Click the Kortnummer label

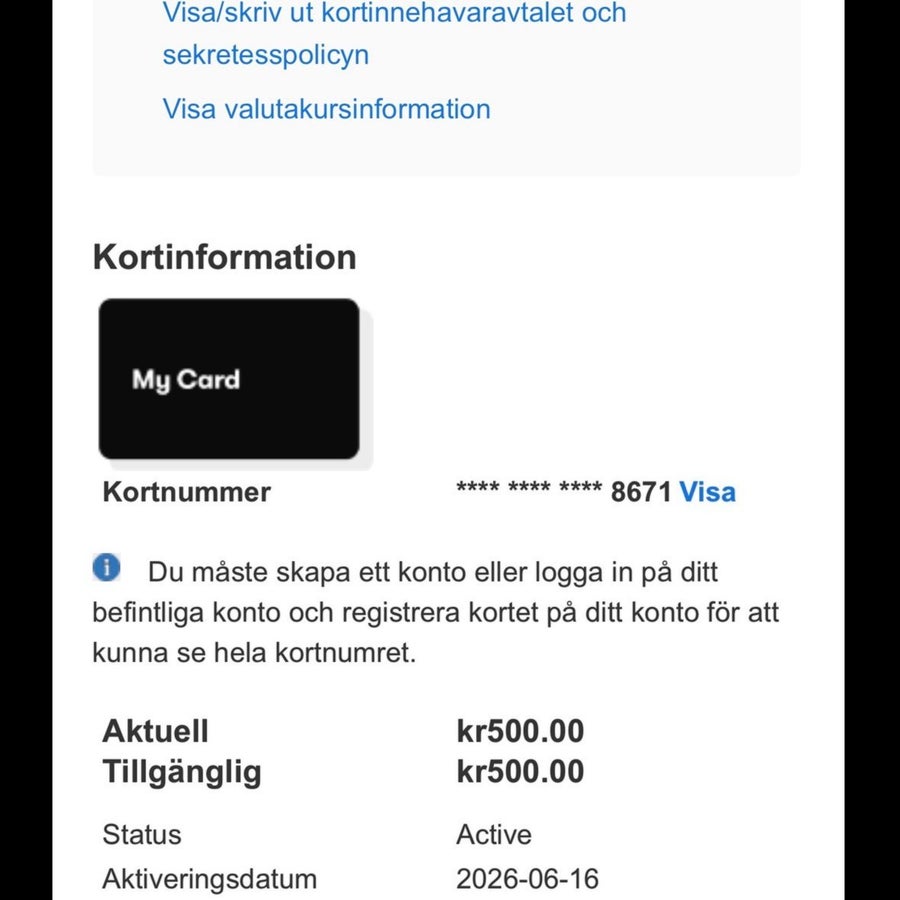point(187,492)
